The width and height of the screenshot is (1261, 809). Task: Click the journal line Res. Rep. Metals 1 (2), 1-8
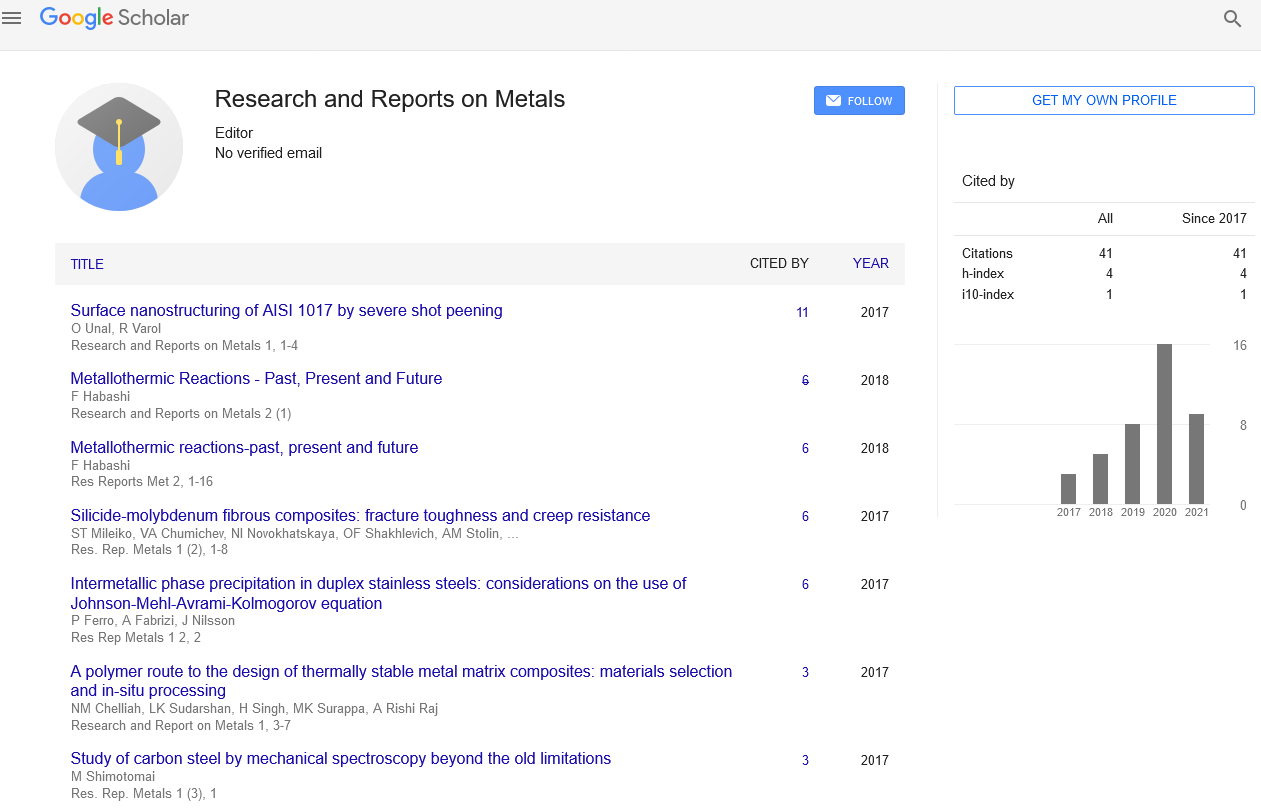(150, 550)
